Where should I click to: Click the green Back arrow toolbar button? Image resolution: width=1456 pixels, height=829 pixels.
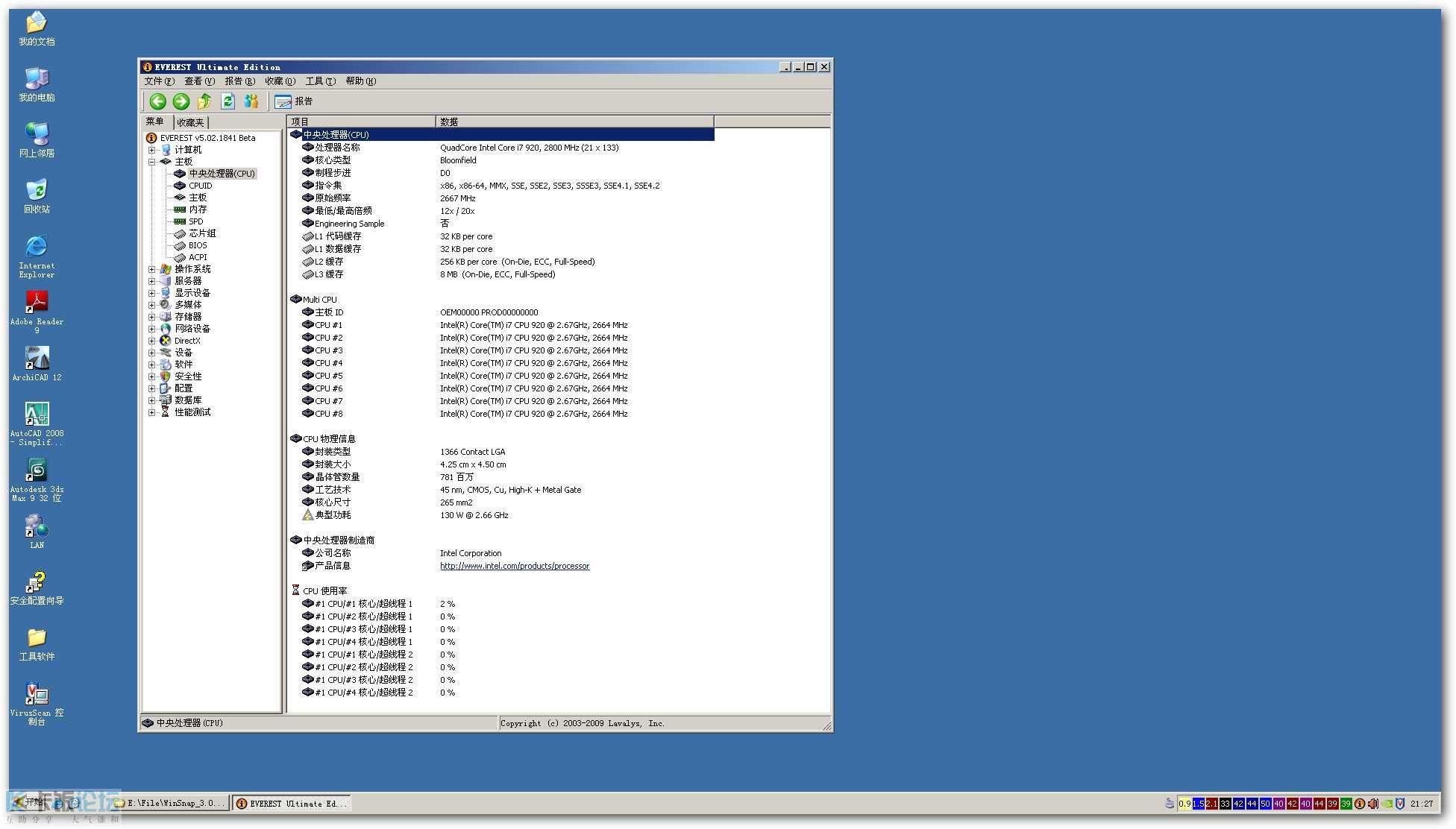(x=157, y=101)
